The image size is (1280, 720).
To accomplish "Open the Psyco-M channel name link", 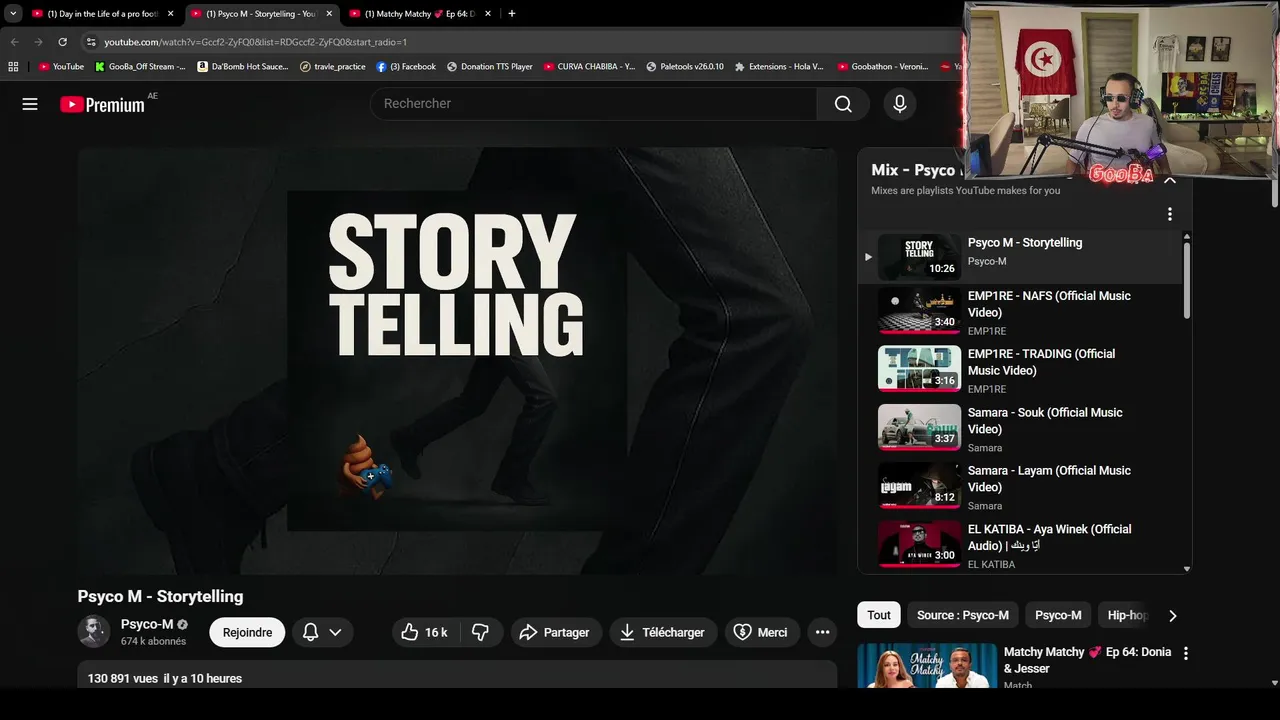I will pyautogui.click(x=147, y=624).
